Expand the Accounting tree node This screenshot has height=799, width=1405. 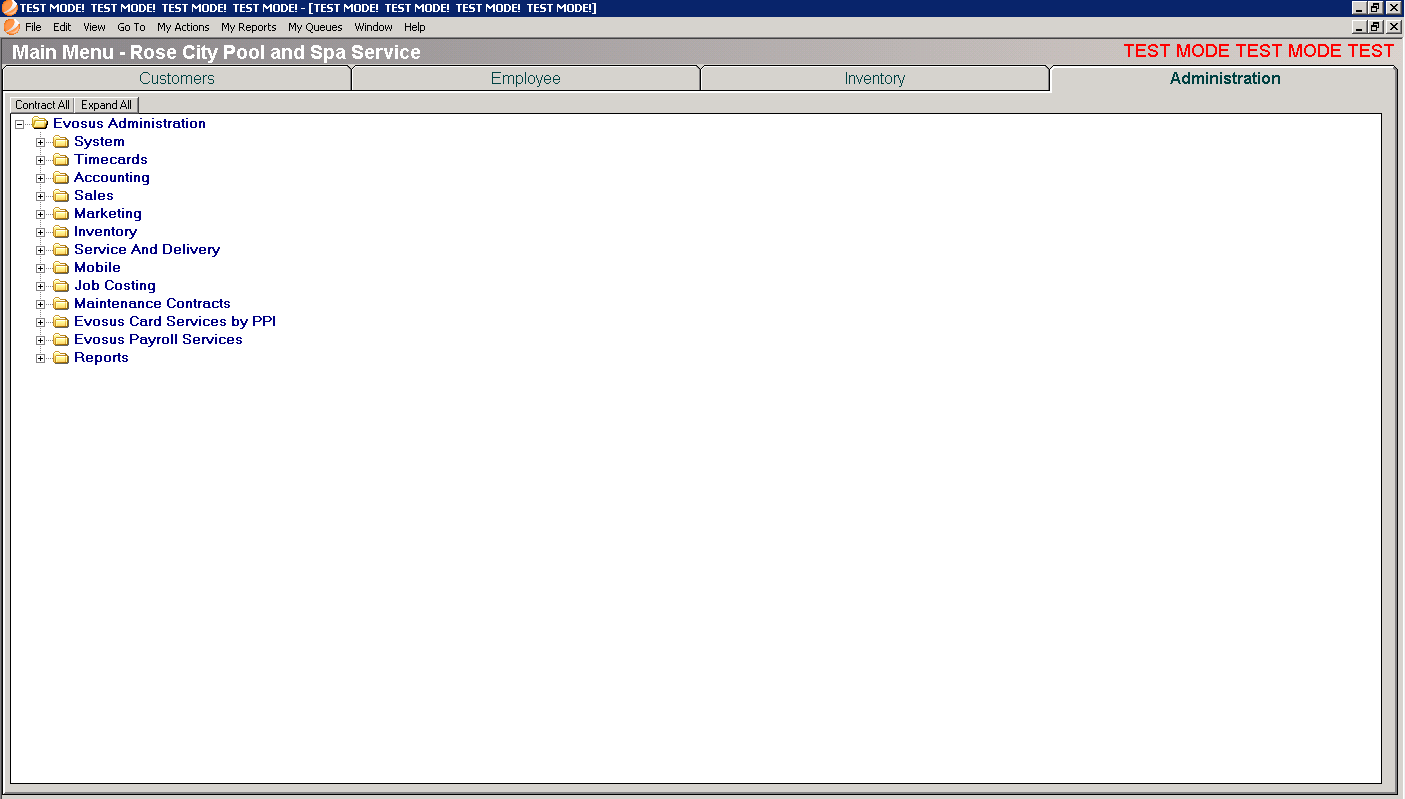pyautogui.click(x=41, y=178)
